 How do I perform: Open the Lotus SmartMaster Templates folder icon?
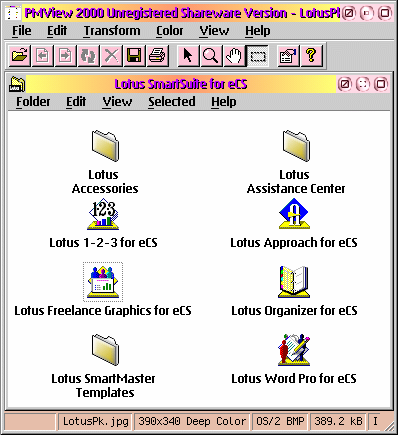pos(105,350)
